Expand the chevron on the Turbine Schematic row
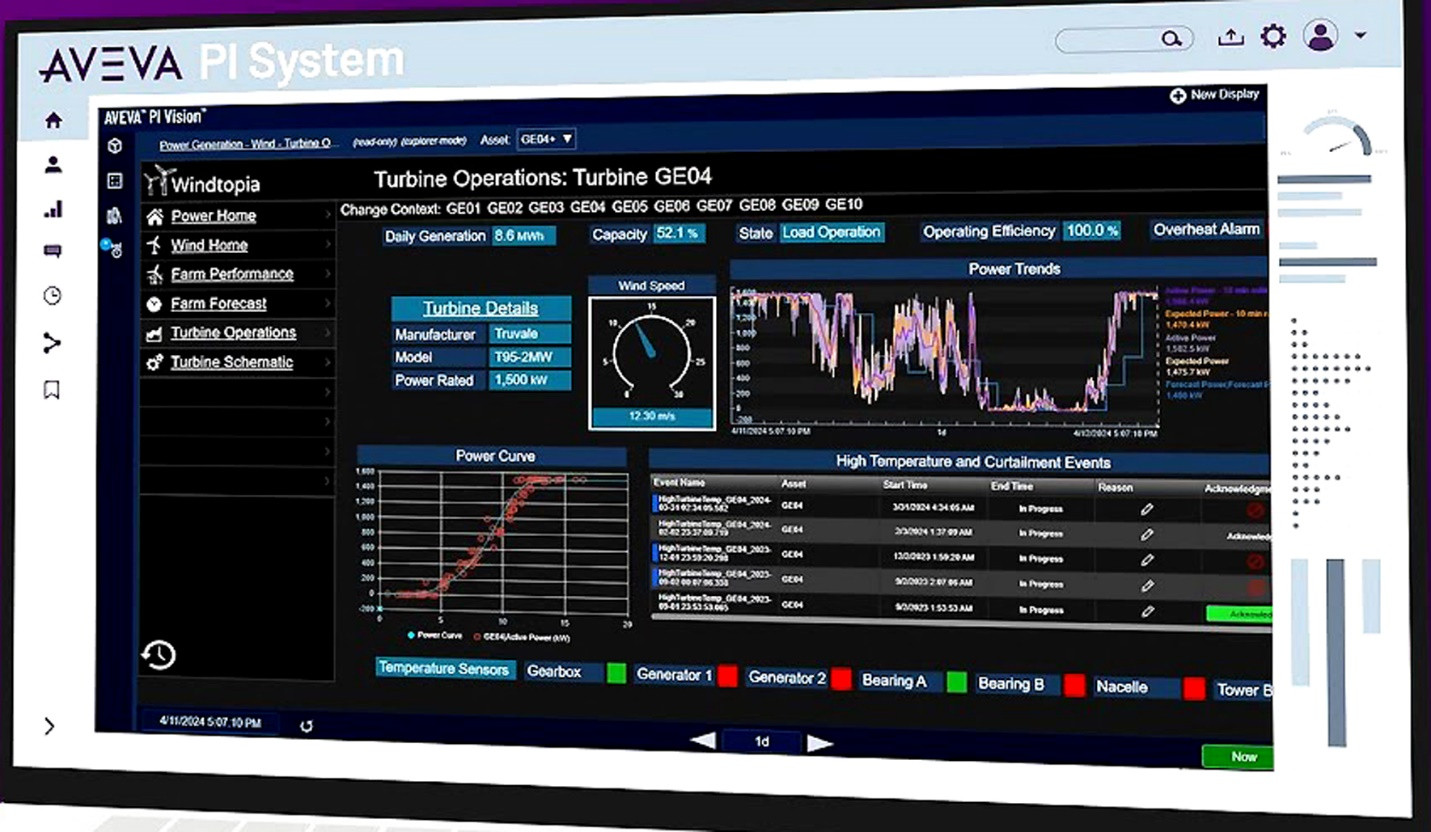 (x=327, y=362)
